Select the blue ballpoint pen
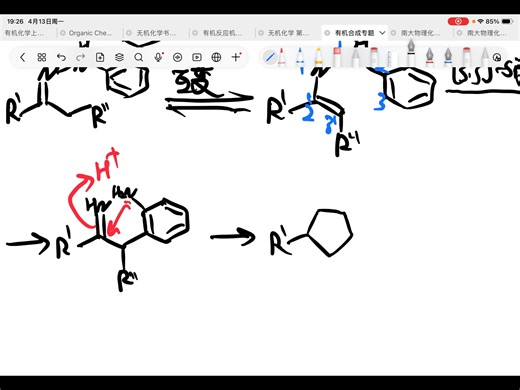520x390 pixels. (300, 57)
